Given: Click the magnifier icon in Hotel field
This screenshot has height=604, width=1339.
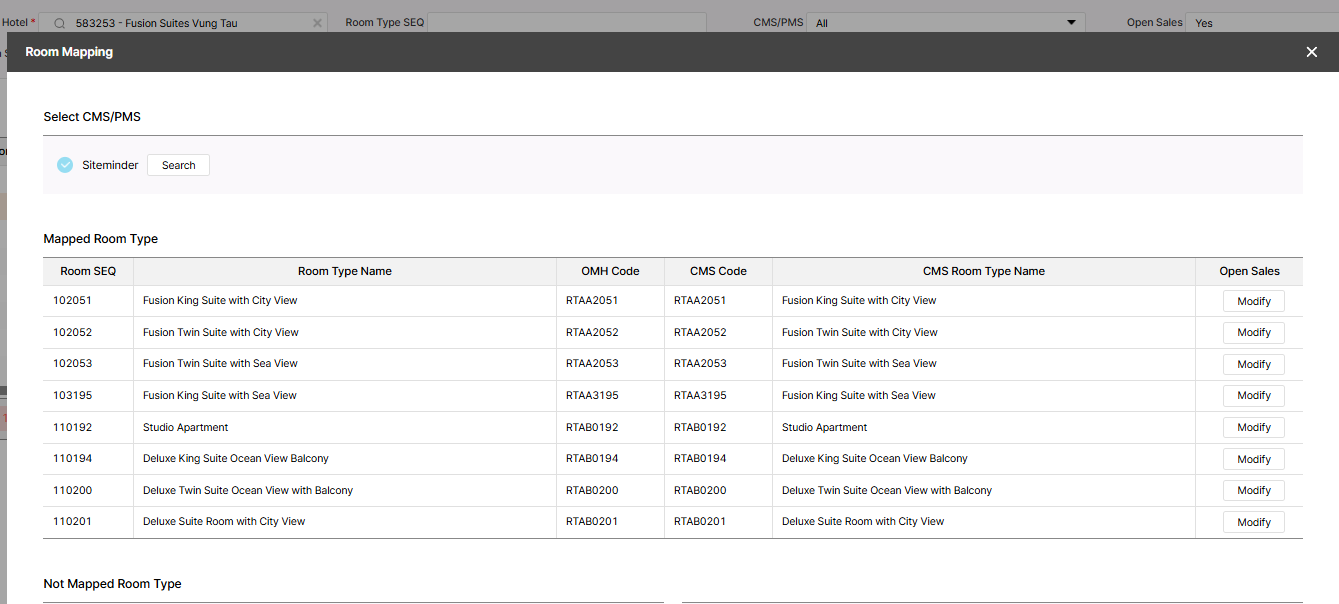Looking at the screenshot, I should click(59, 23).
